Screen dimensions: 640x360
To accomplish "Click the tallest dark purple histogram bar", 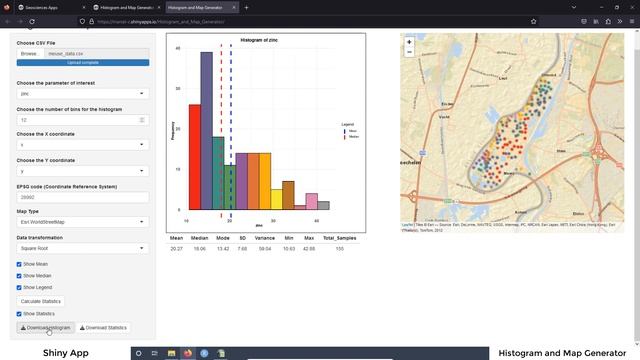I will click(x=207, y=131).
